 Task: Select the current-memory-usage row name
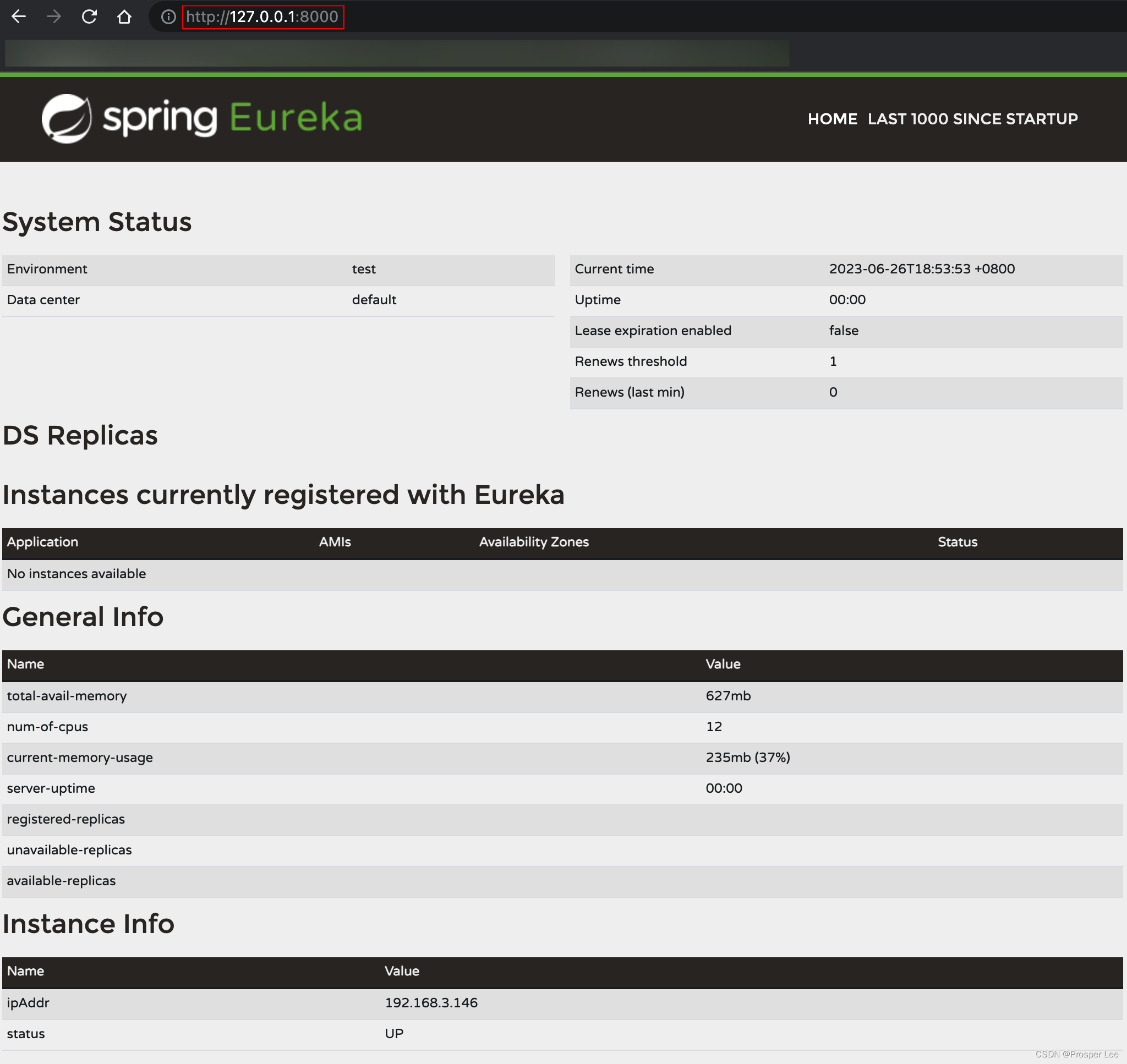click(79, 758)
